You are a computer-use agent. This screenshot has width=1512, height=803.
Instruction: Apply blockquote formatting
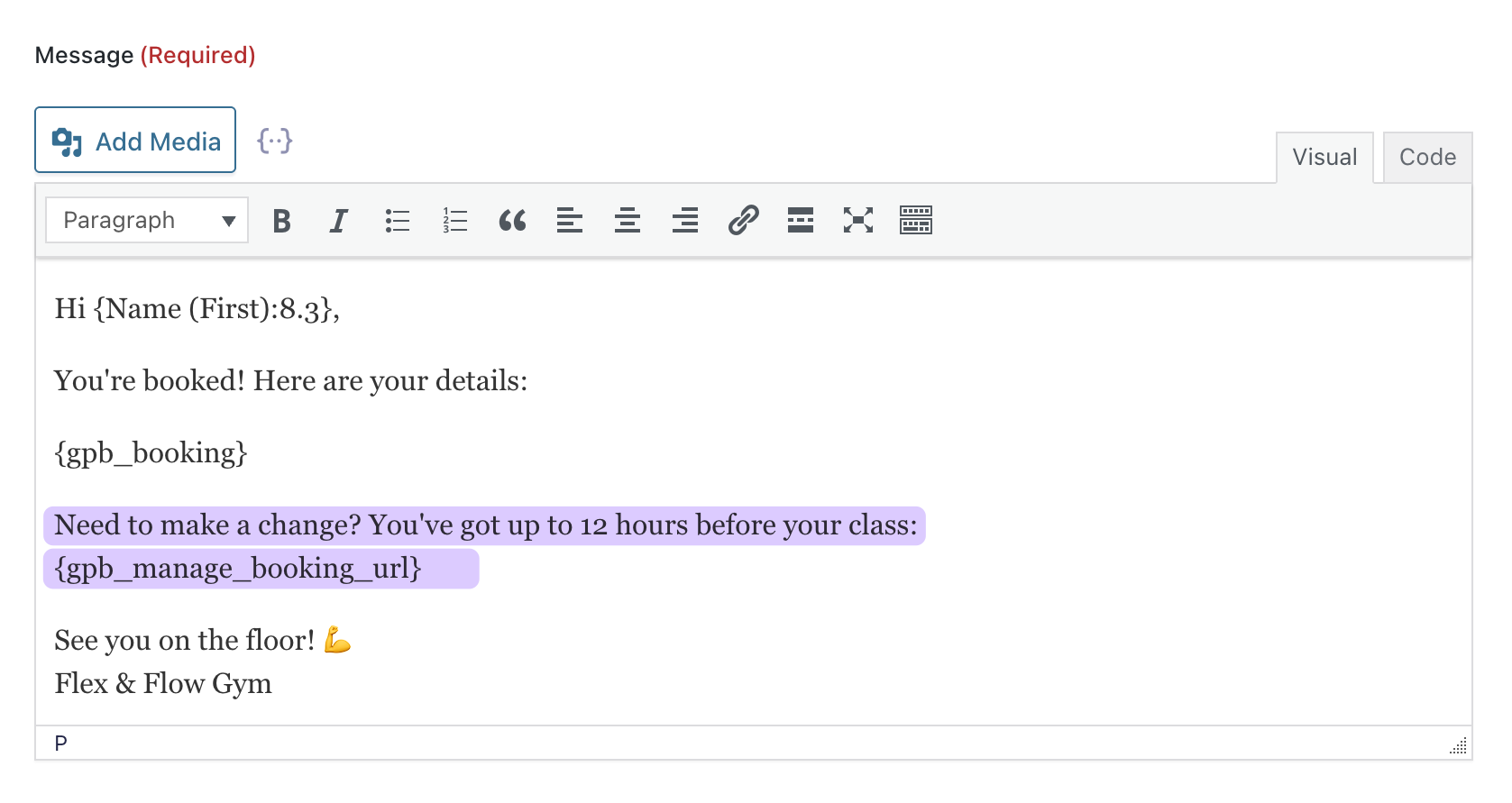point(512,221)
